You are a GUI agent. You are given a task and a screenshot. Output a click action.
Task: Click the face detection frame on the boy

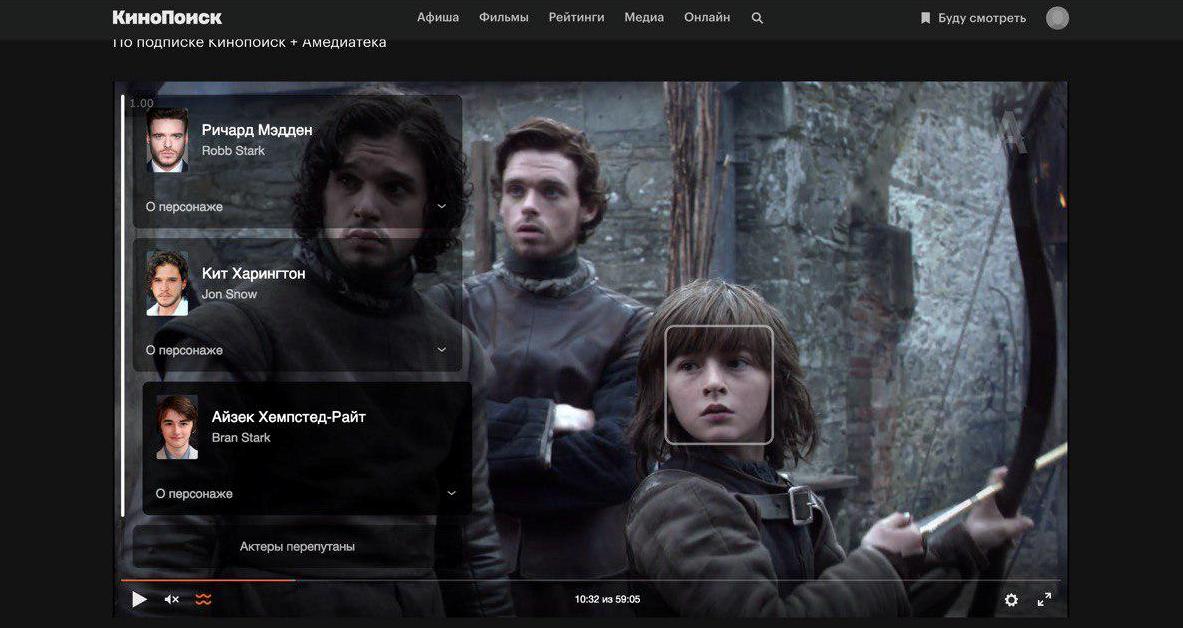tap(719, 385)
